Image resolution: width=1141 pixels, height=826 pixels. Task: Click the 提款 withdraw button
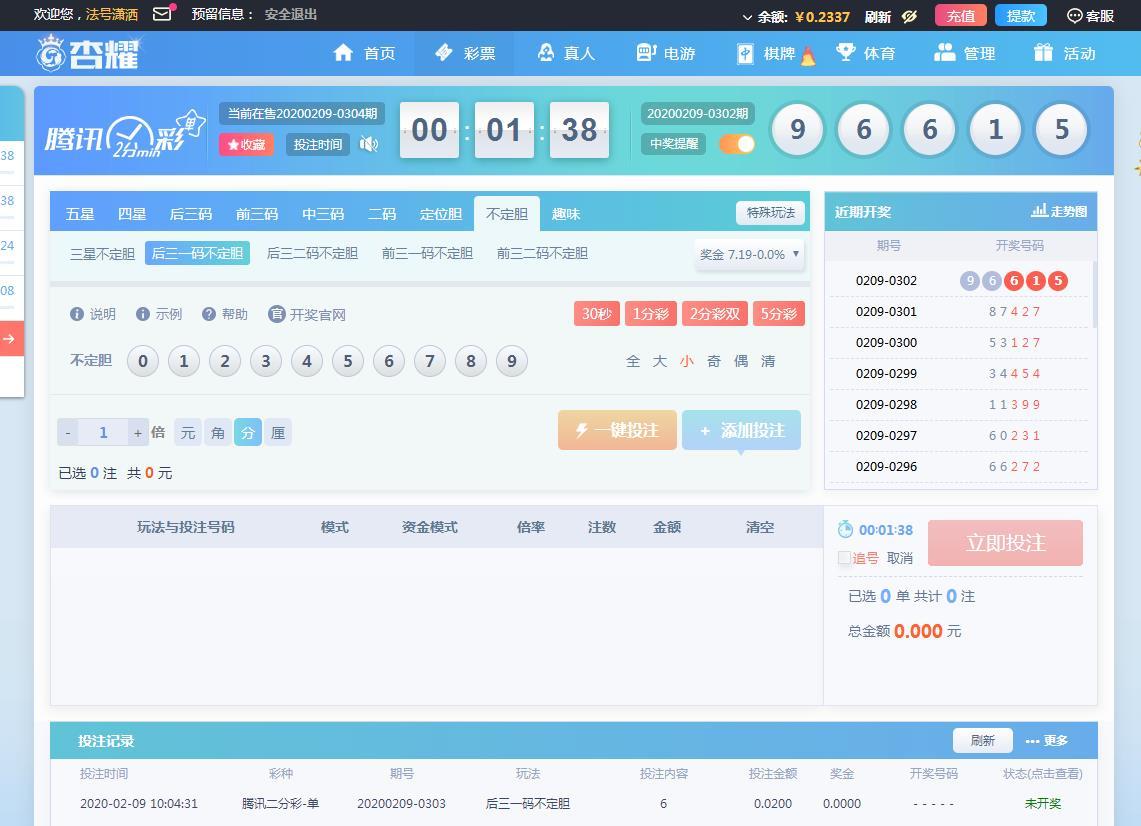(x=1020, y=15)
